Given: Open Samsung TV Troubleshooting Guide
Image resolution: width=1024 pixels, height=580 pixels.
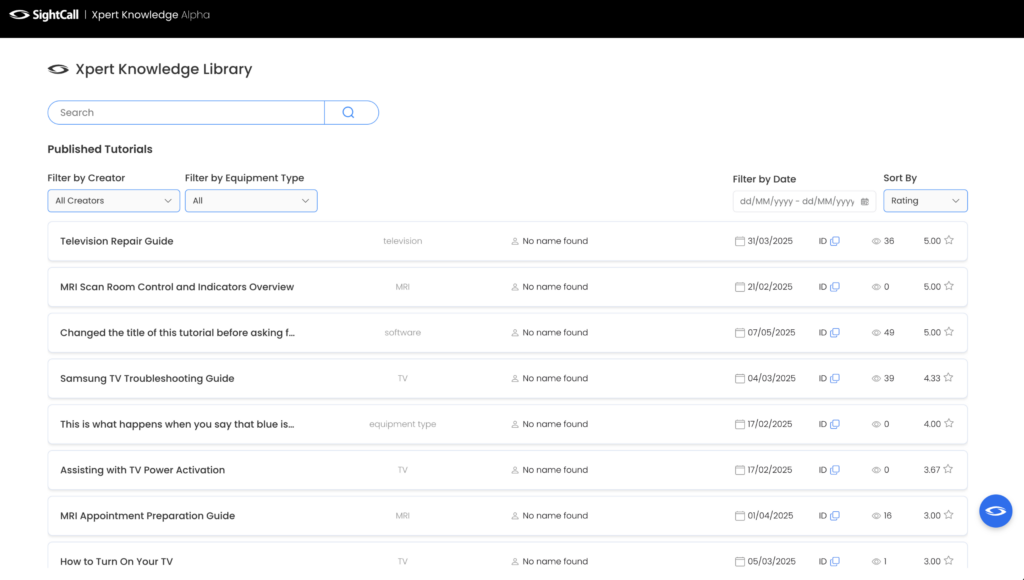Looking at the screenshot, I should click(x=147, y=378).
